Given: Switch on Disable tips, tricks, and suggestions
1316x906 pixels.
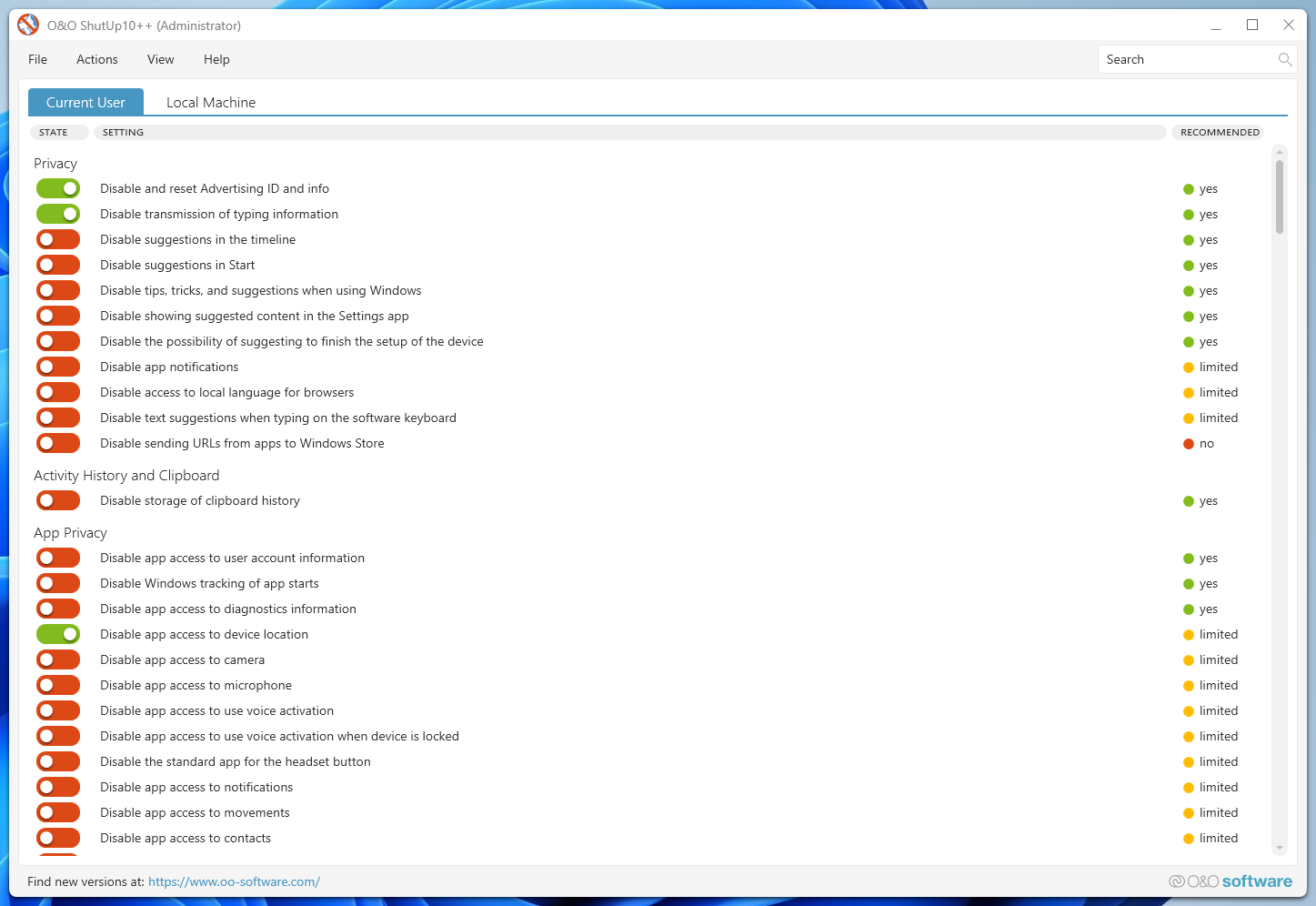Looking at the screenshot, I should point(58,290).
